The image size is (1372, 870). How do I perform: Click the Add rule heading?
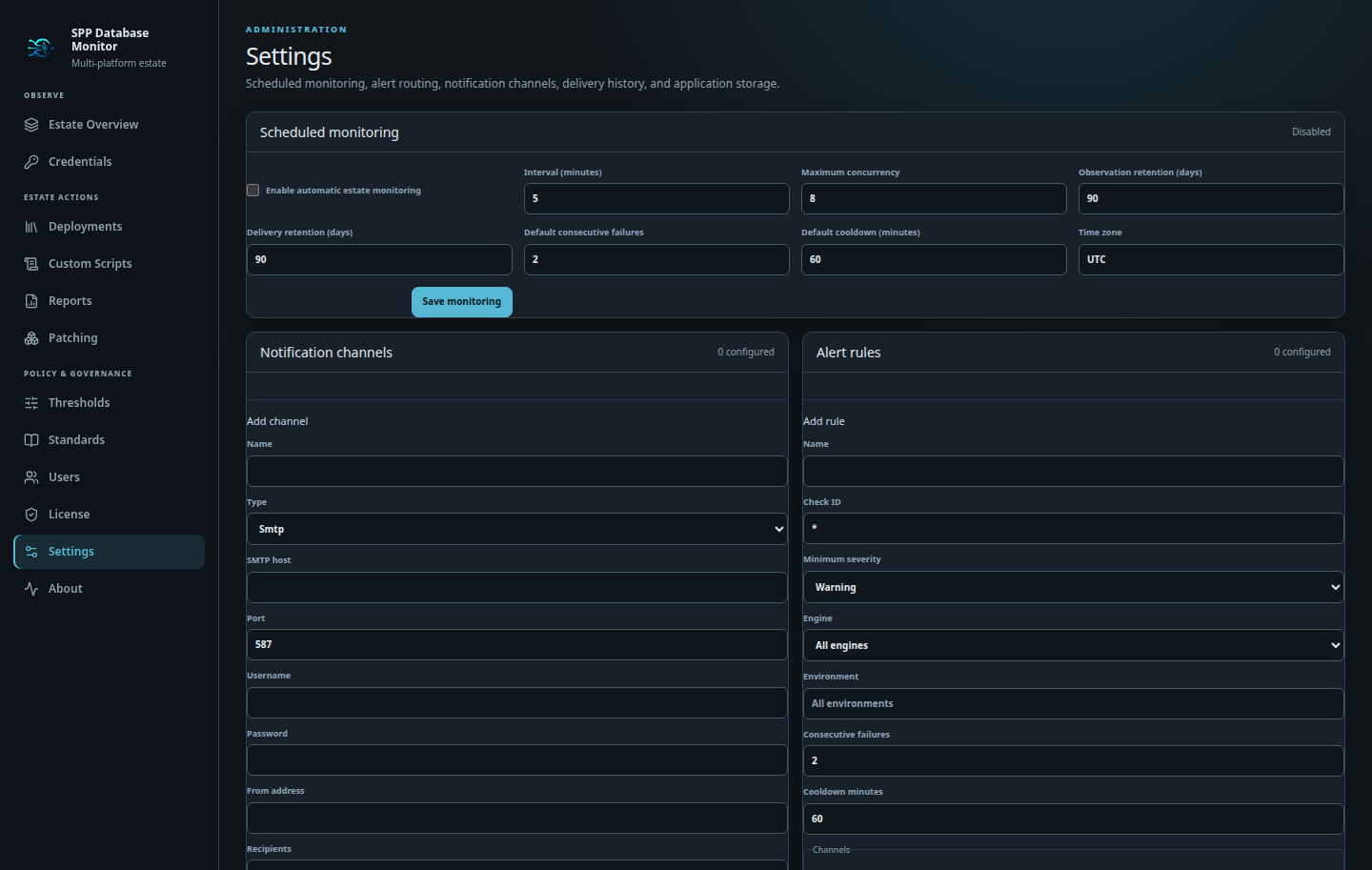[824, 421]
